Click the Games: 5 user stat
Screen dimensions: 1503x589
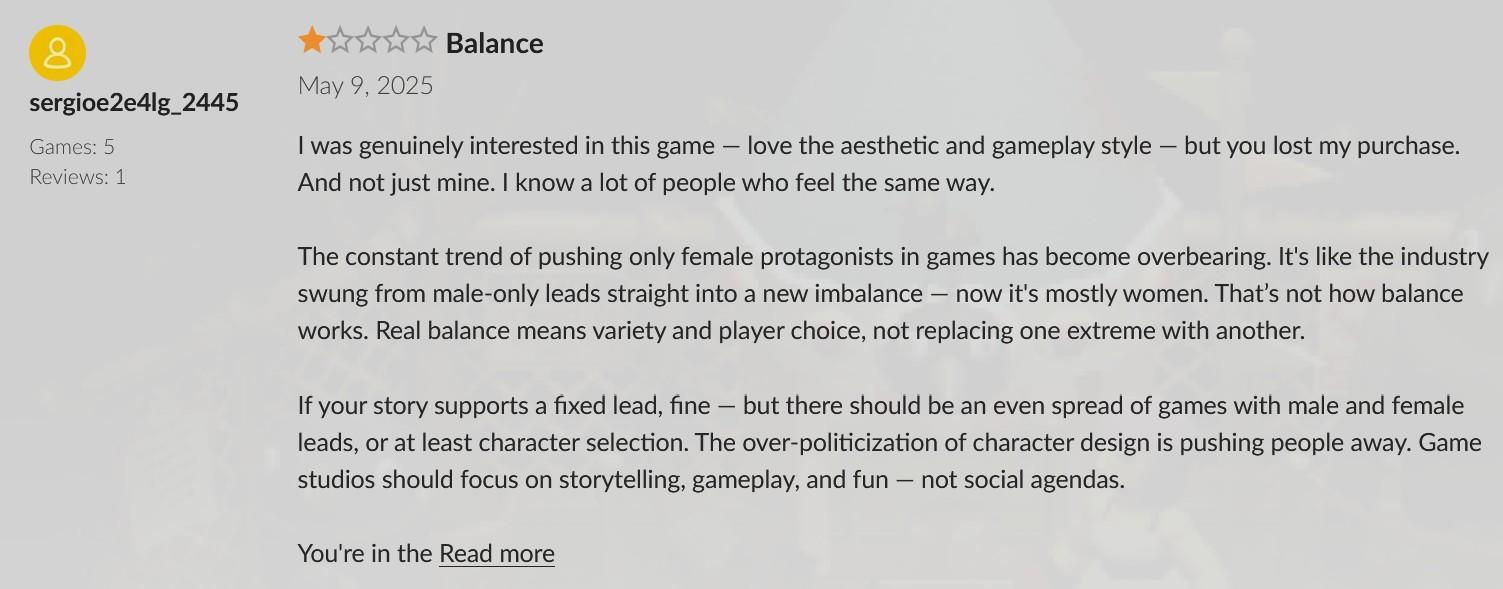click(x=72, y=146)
